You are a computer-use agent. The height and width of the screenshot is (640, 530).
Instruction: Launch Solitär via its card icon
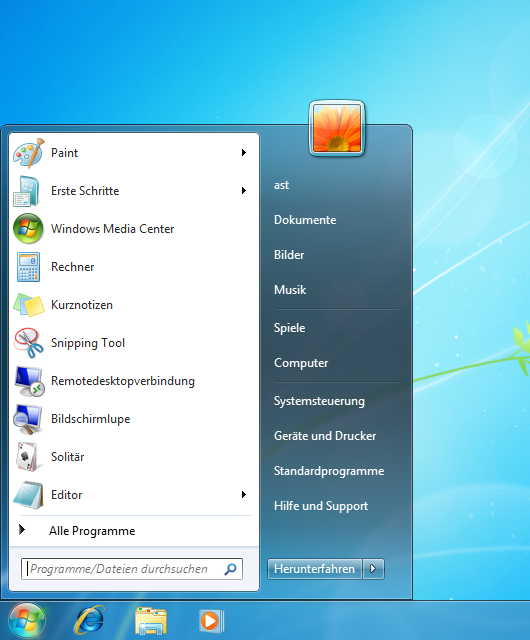(27, 457)
